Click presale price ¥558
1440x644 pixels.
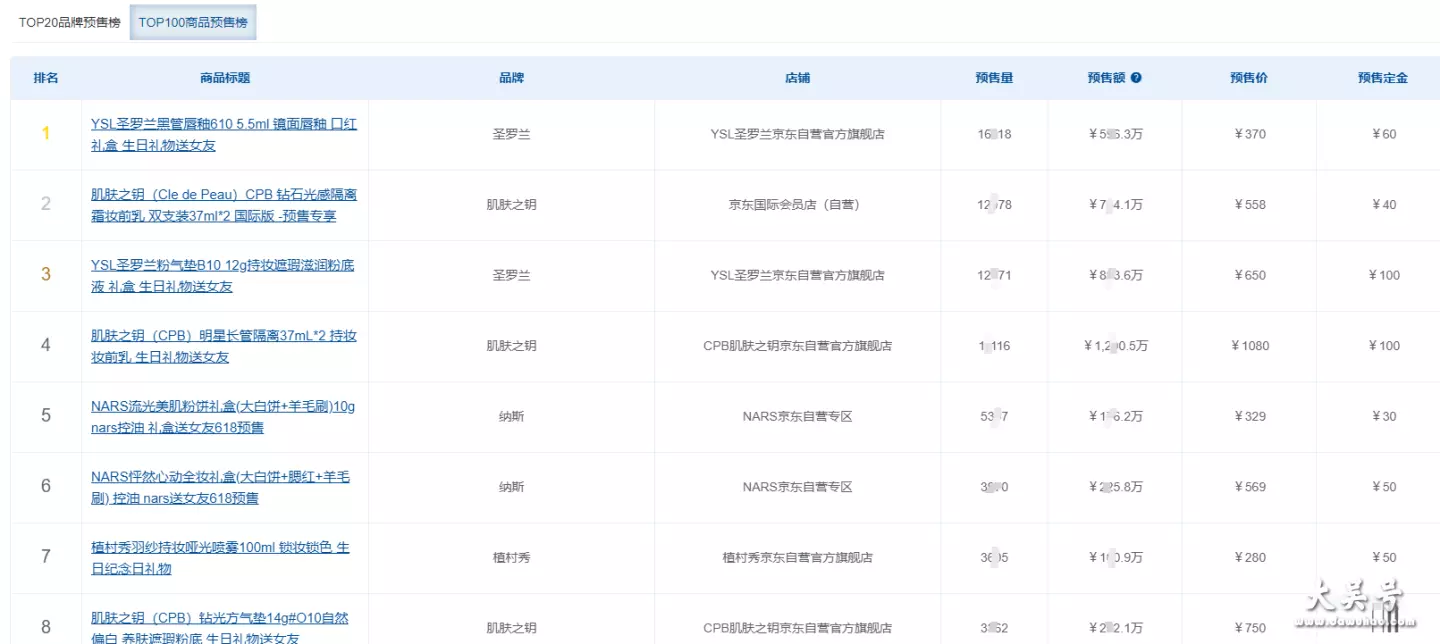point(1250,205)
